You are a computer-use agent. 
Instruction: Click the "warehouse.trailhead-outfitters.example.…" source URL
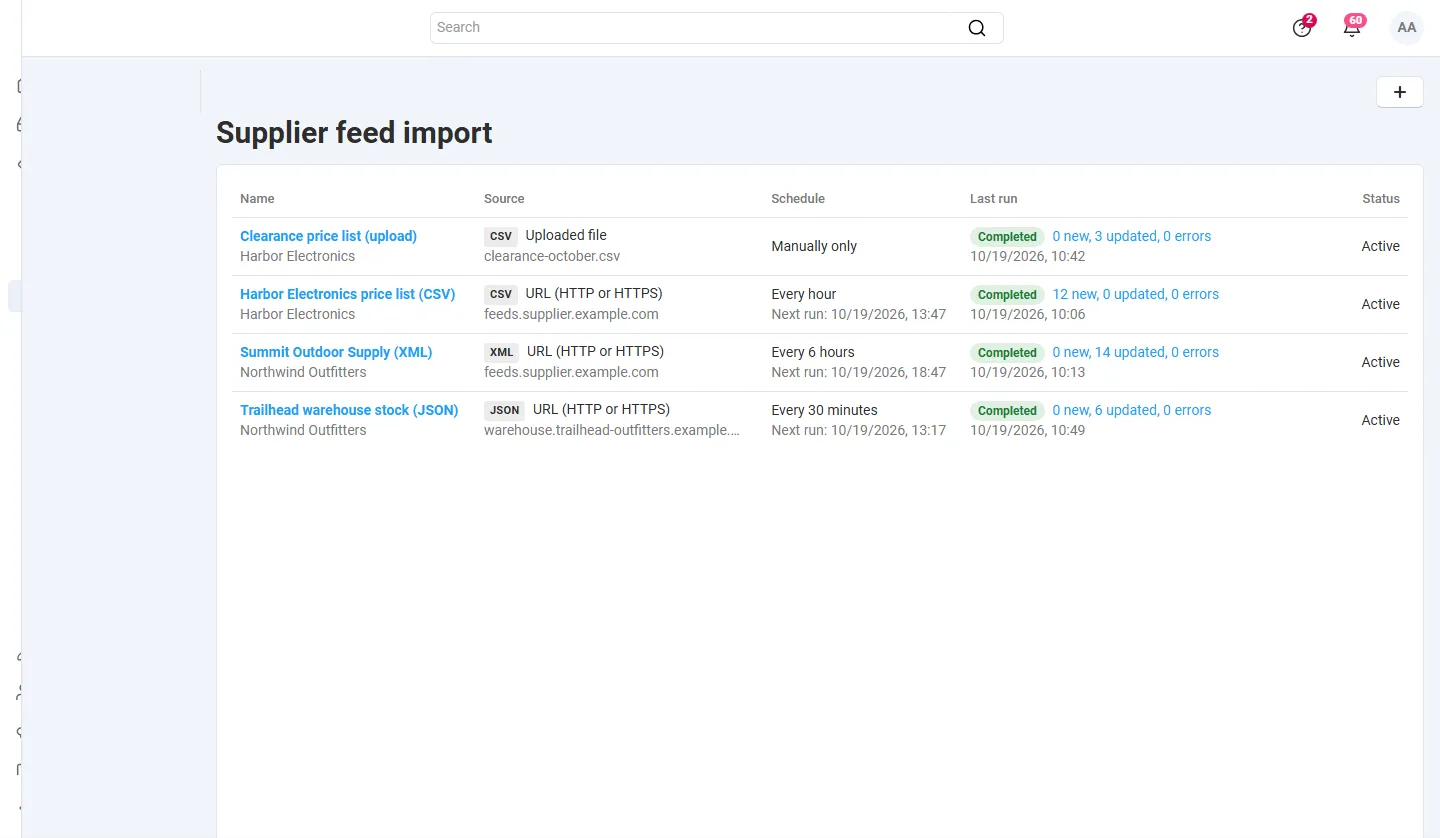(x=612, y=430)
